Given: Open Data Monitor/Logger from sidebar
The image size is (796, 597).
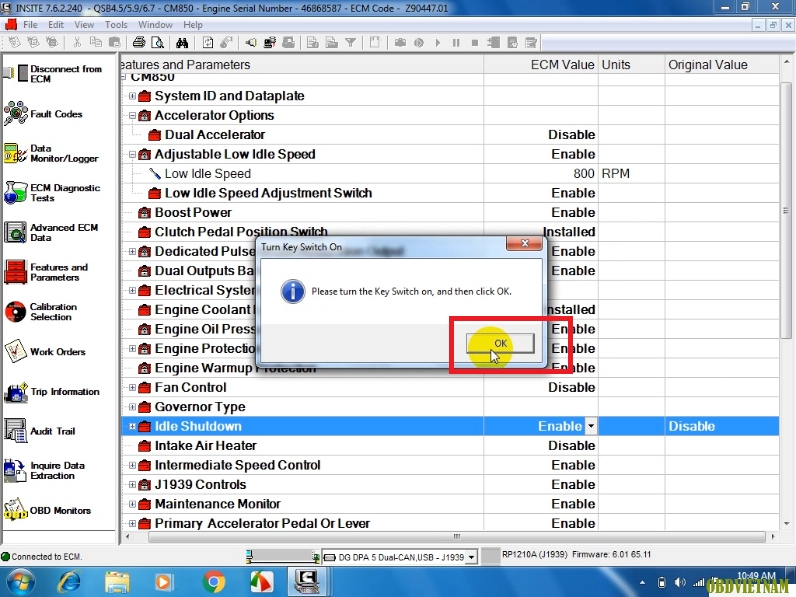Looking at the screenshot, I should click(x=16, y=154).
